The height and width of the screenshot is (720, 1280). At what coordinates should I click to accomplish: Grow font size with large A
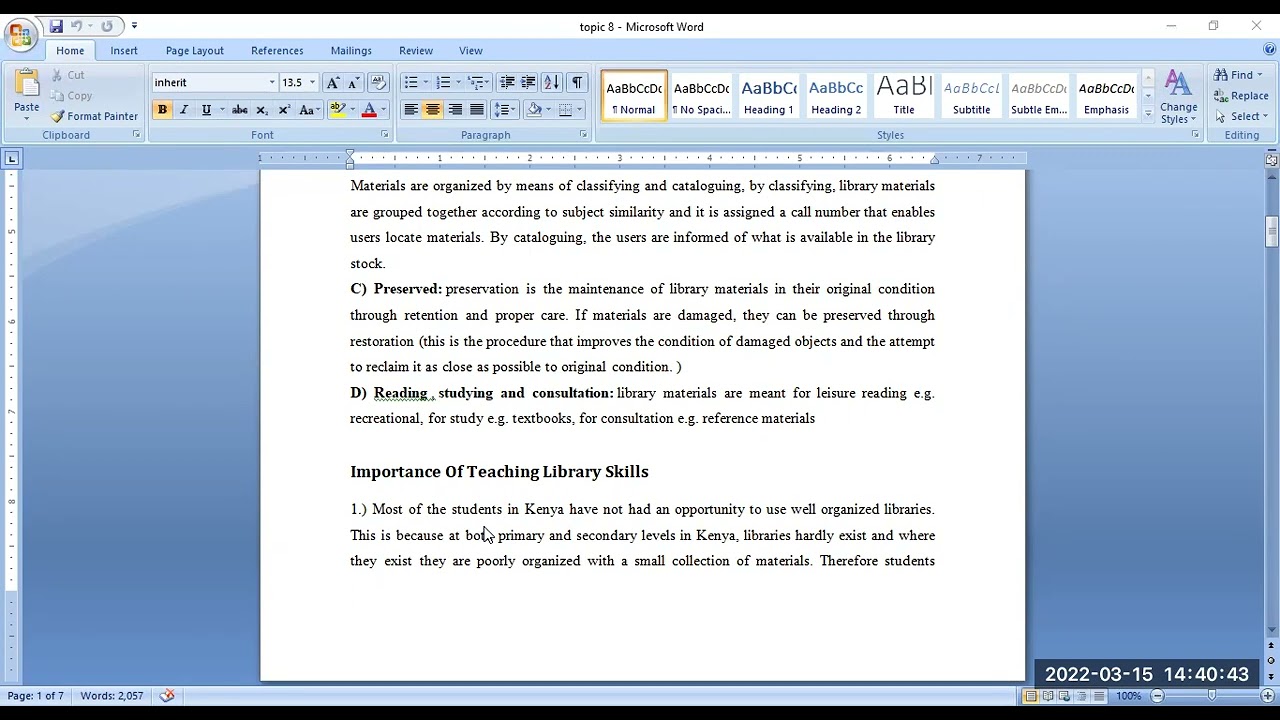[x=333, y=83]
